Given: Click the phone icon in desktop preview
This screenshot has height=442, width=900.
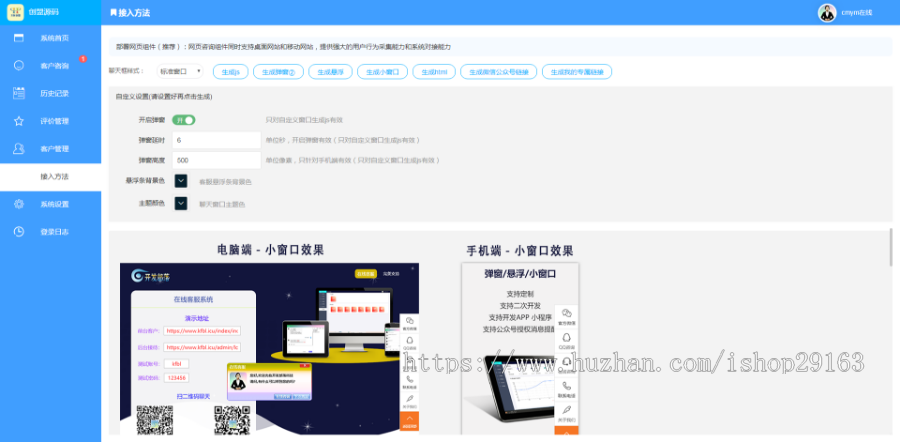Looking at the screenshot, I should point(409,380).
